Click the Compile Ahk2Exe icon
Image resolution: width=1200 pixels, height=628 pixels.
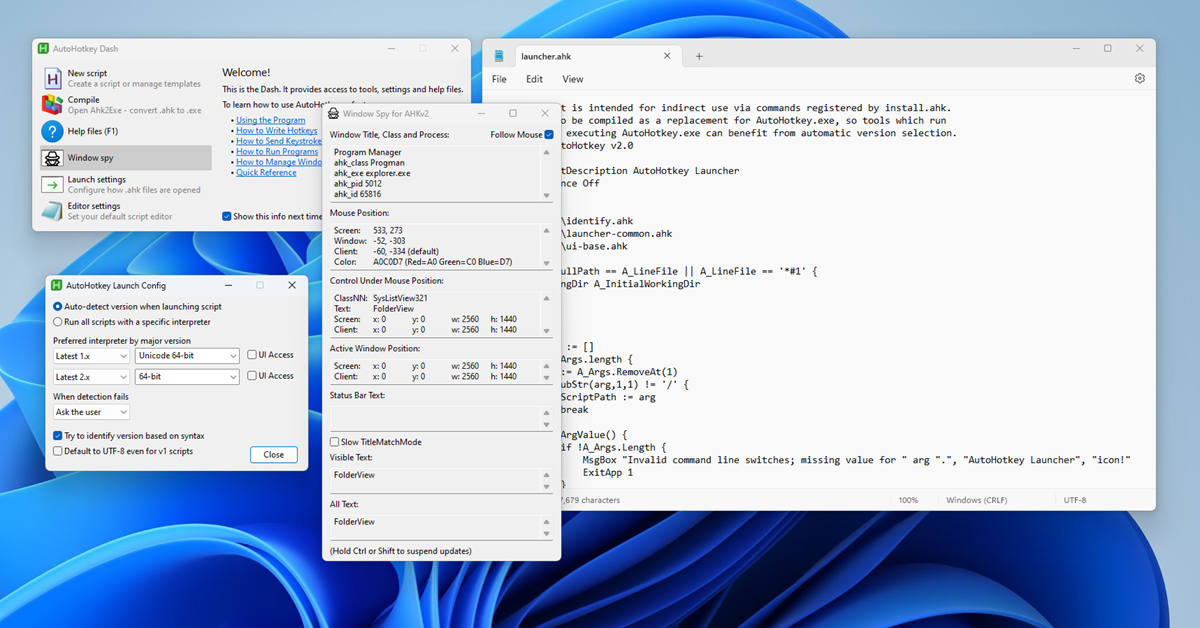(x=52, y=104)
